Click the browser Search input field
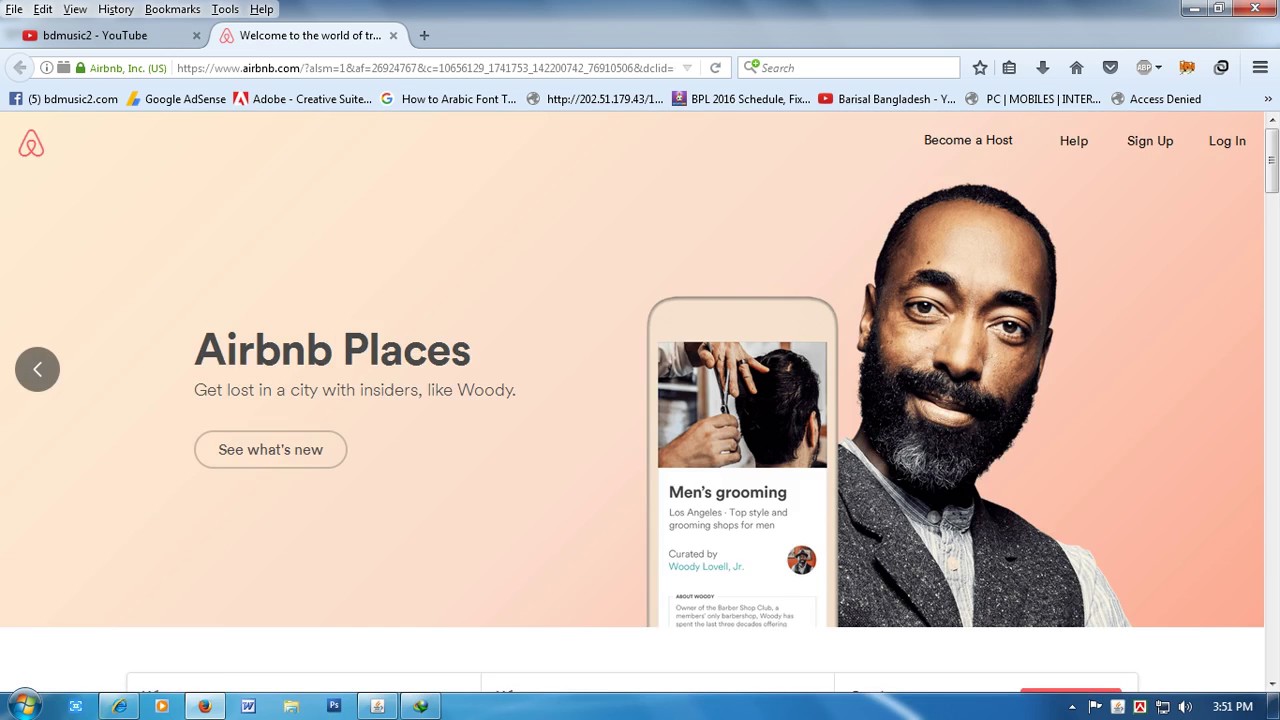1280x720 pixels. click(849, 68)
